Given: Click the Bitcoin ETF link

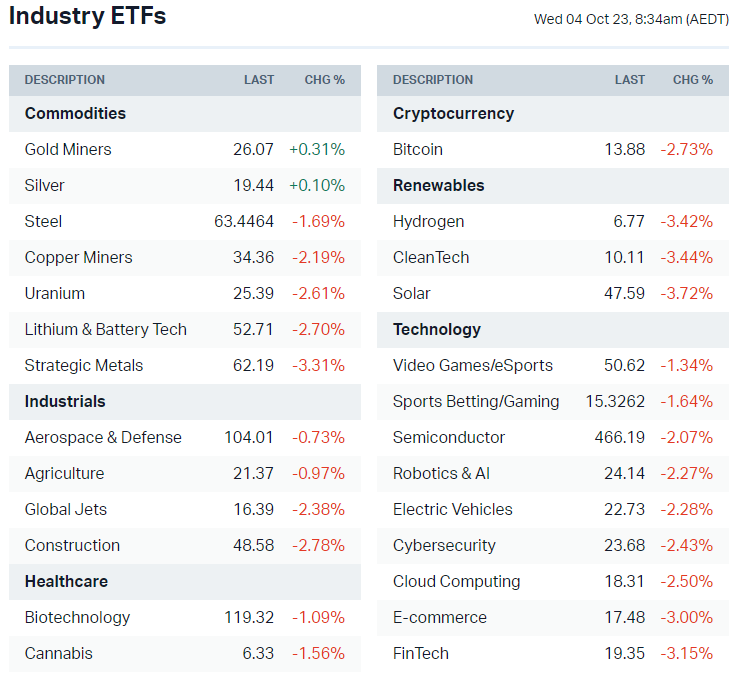Looking at the screenshot, I should click(x=418, y=149).
